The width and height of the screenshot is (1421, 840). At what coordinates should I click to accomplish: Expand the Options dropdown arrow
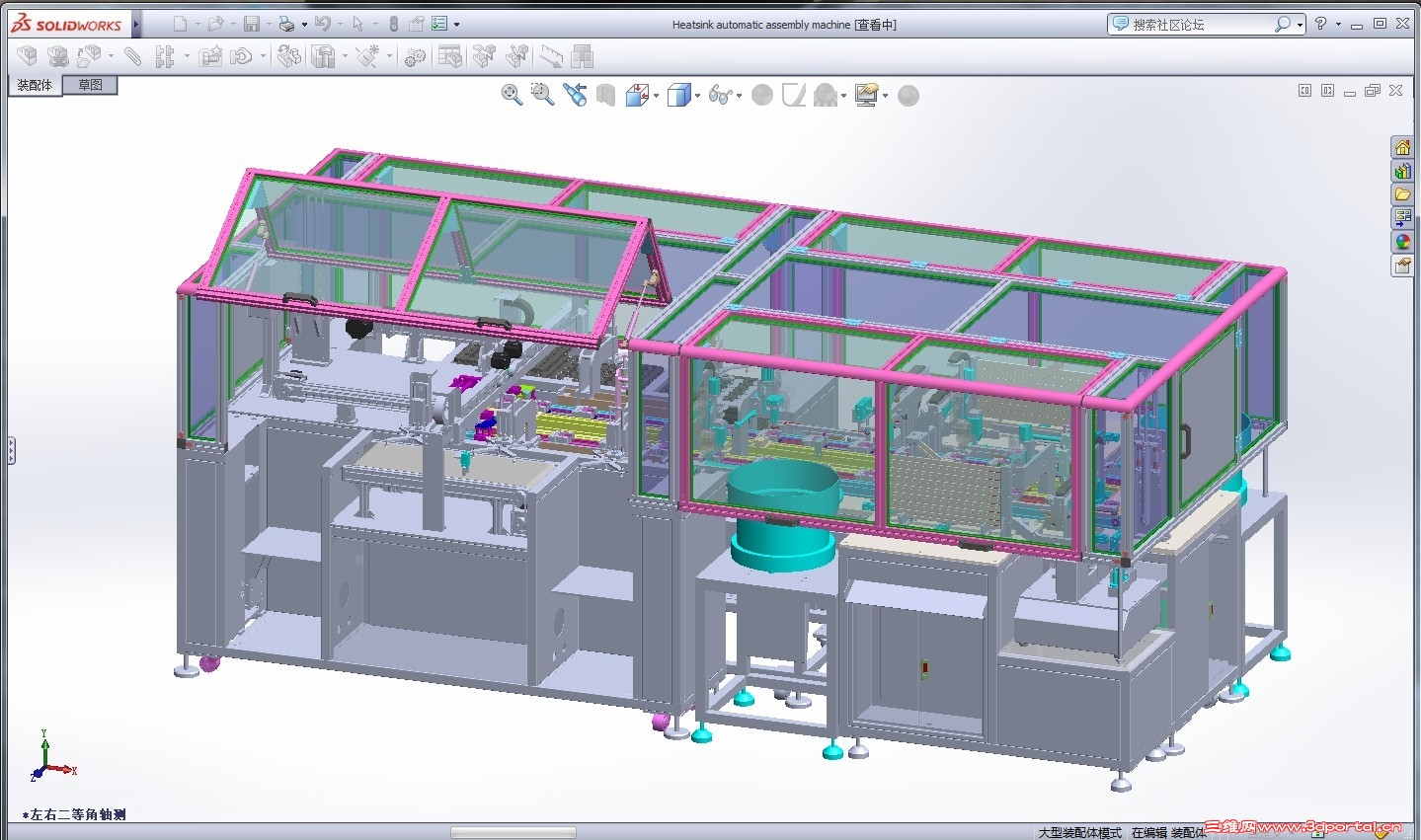point(456,25)
